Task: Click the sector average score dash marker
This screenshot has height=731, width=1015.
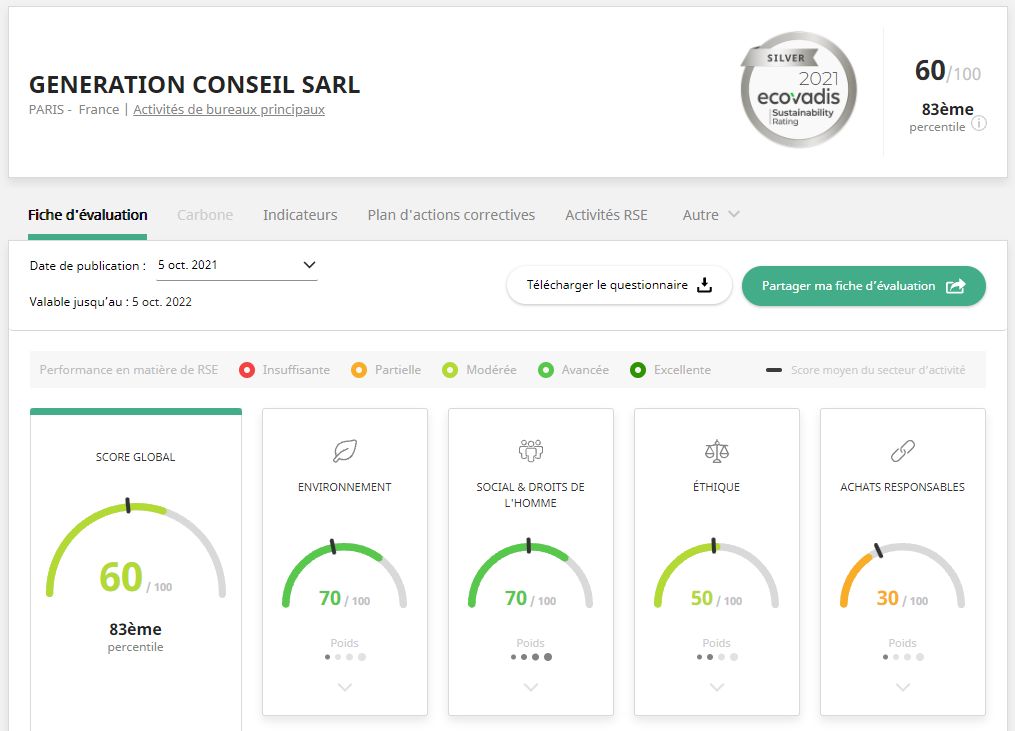Action: click(774, 370)
